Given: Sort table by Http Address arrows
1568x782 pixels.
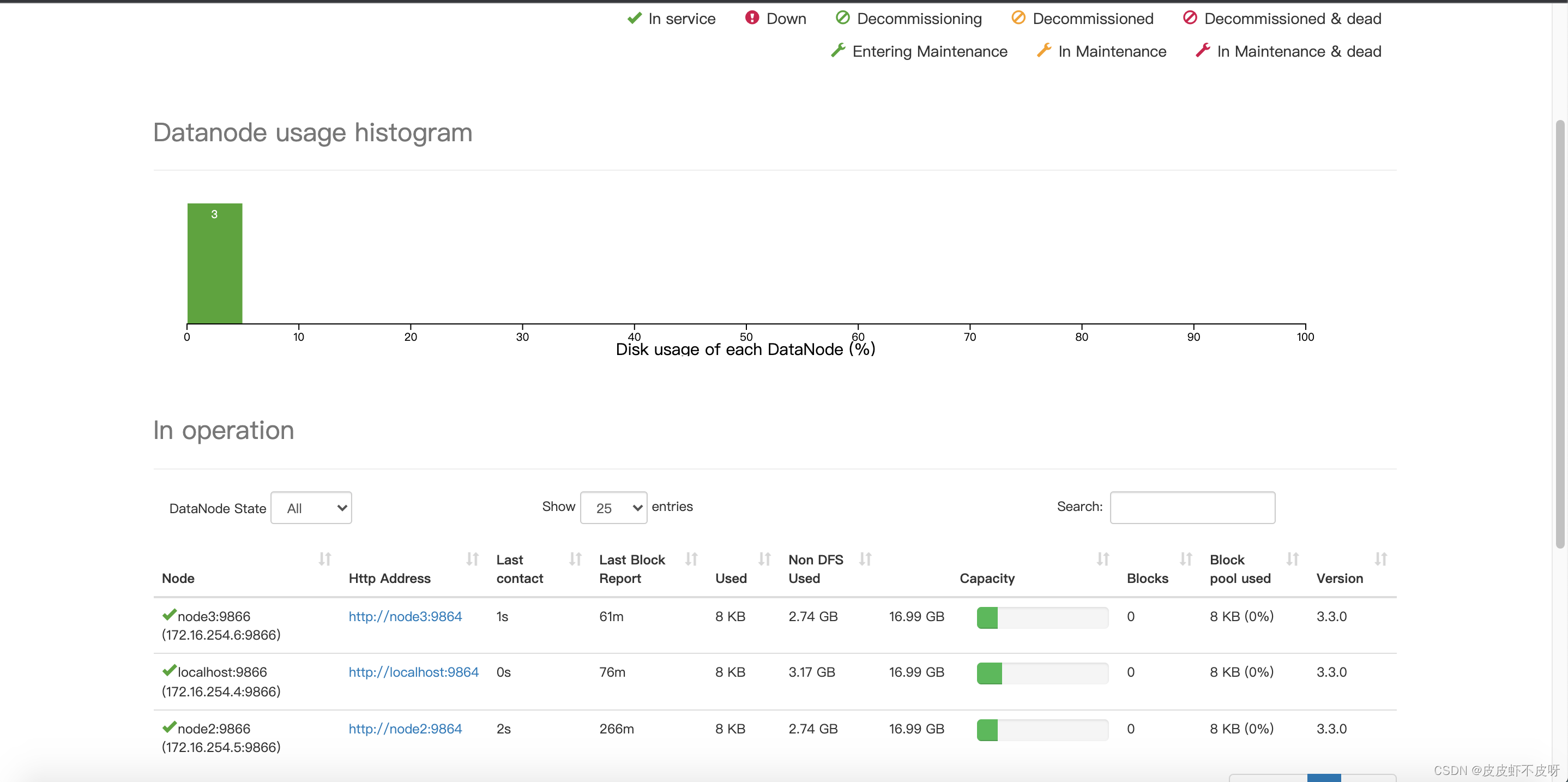Looking at the screenshot, I should (x=472, y=559).
